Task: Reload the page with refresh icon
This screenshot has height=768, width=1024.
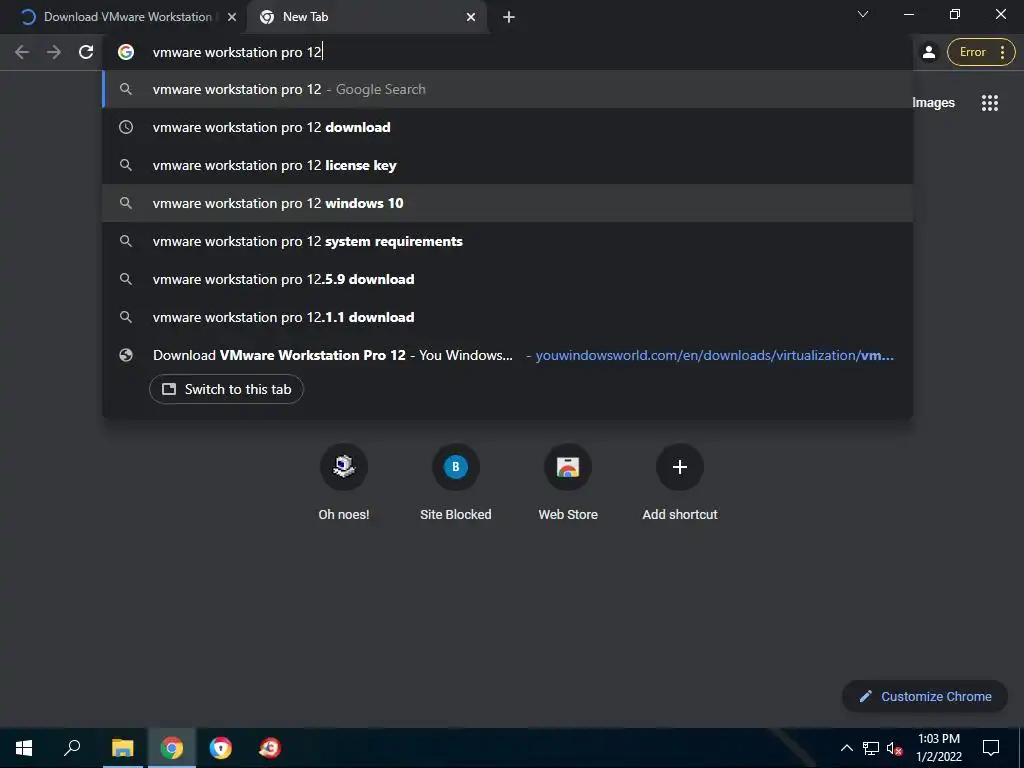Action: (86, 52)
